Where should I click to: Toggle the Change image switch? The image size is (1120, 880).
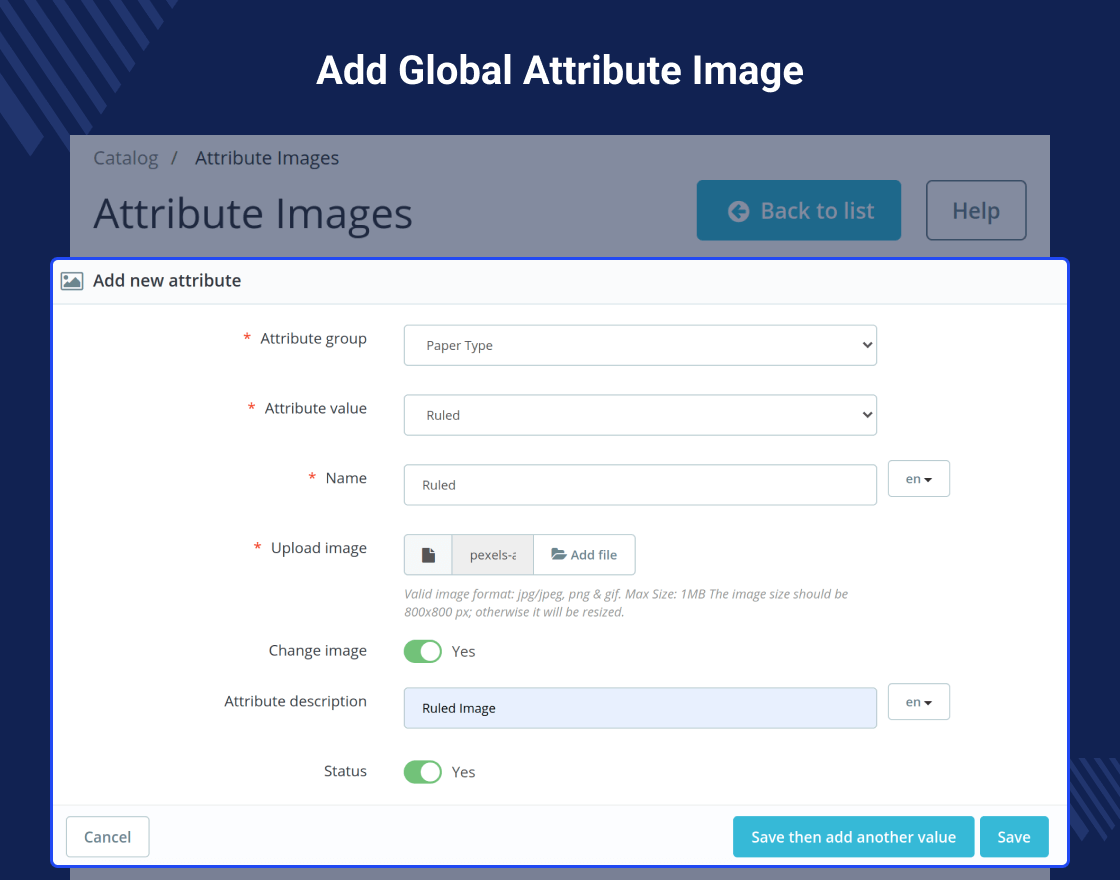[x=423, y=651]
